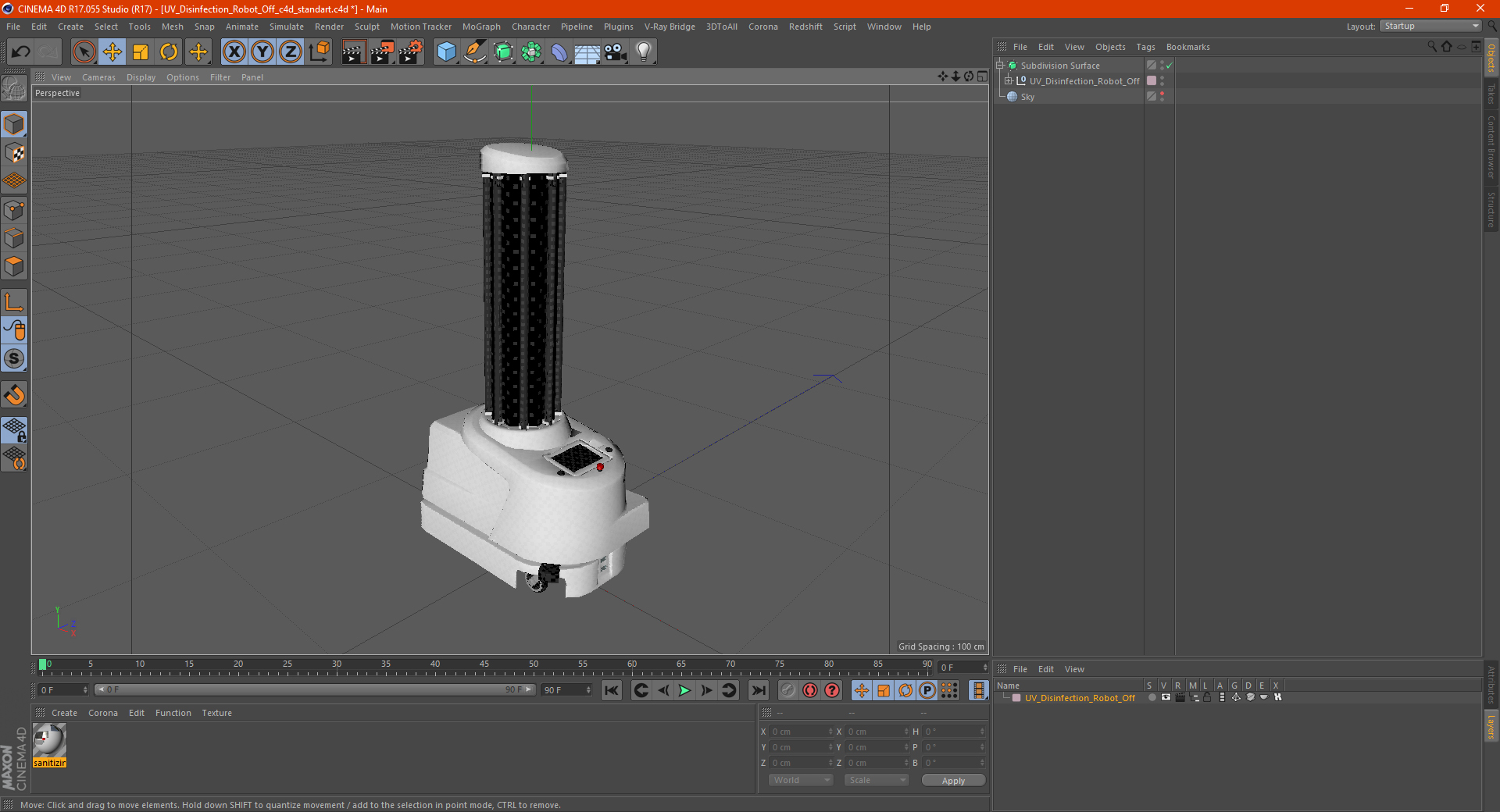
Task: Open the vertical Content Browser tab
Action: pos(1491,148)
